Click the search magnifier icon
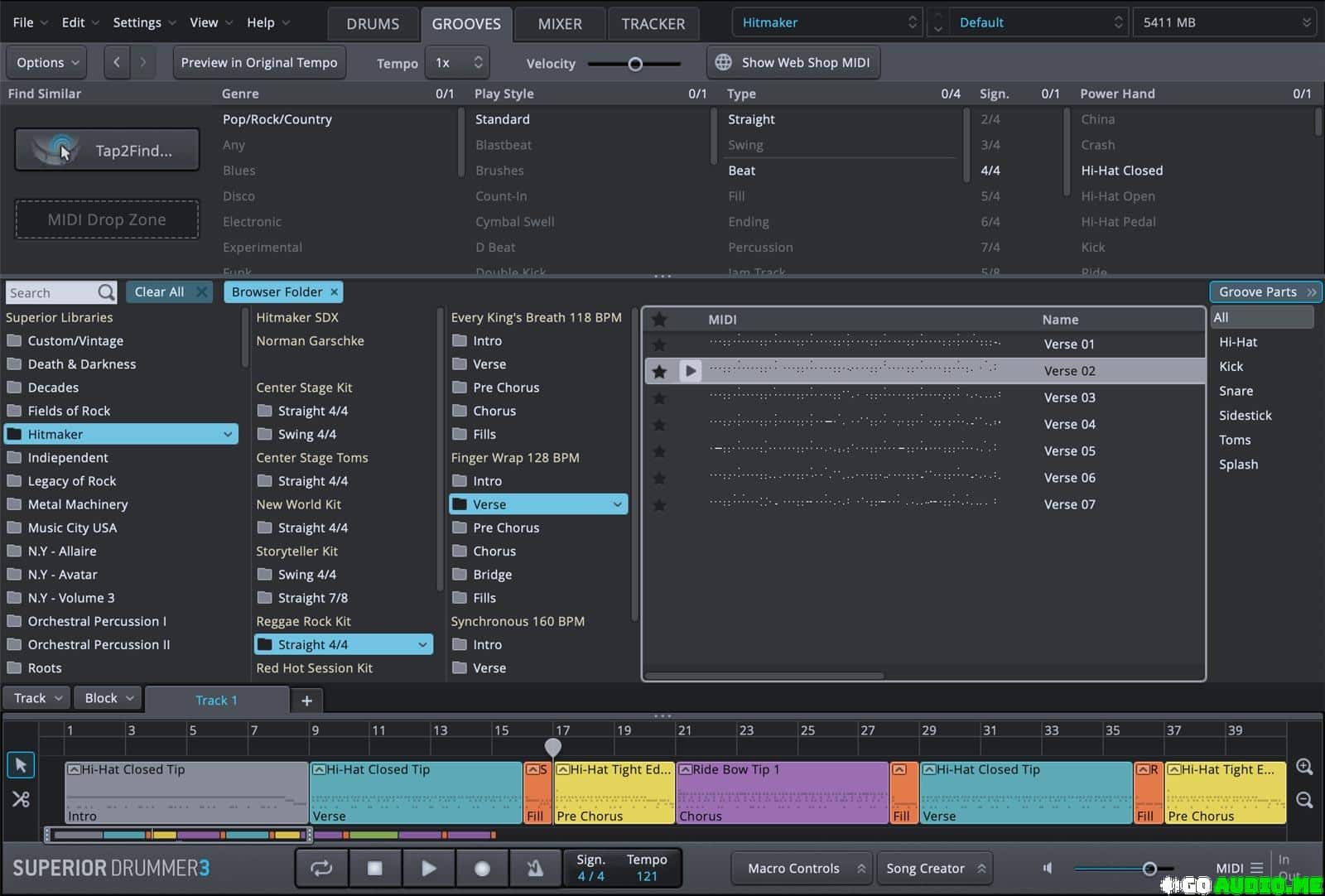The image size is (1325, 896). point(106,292)
